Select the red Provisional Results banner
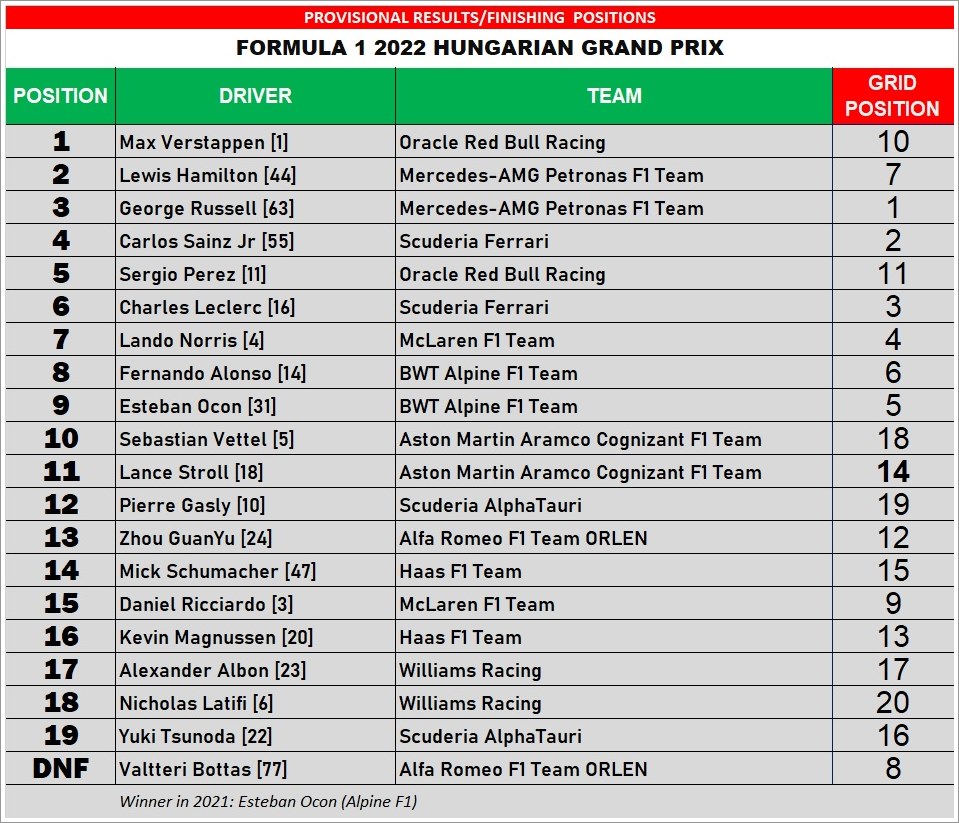Image resolution: width=959 pixels, height=823 pixels. coord(480,17)
